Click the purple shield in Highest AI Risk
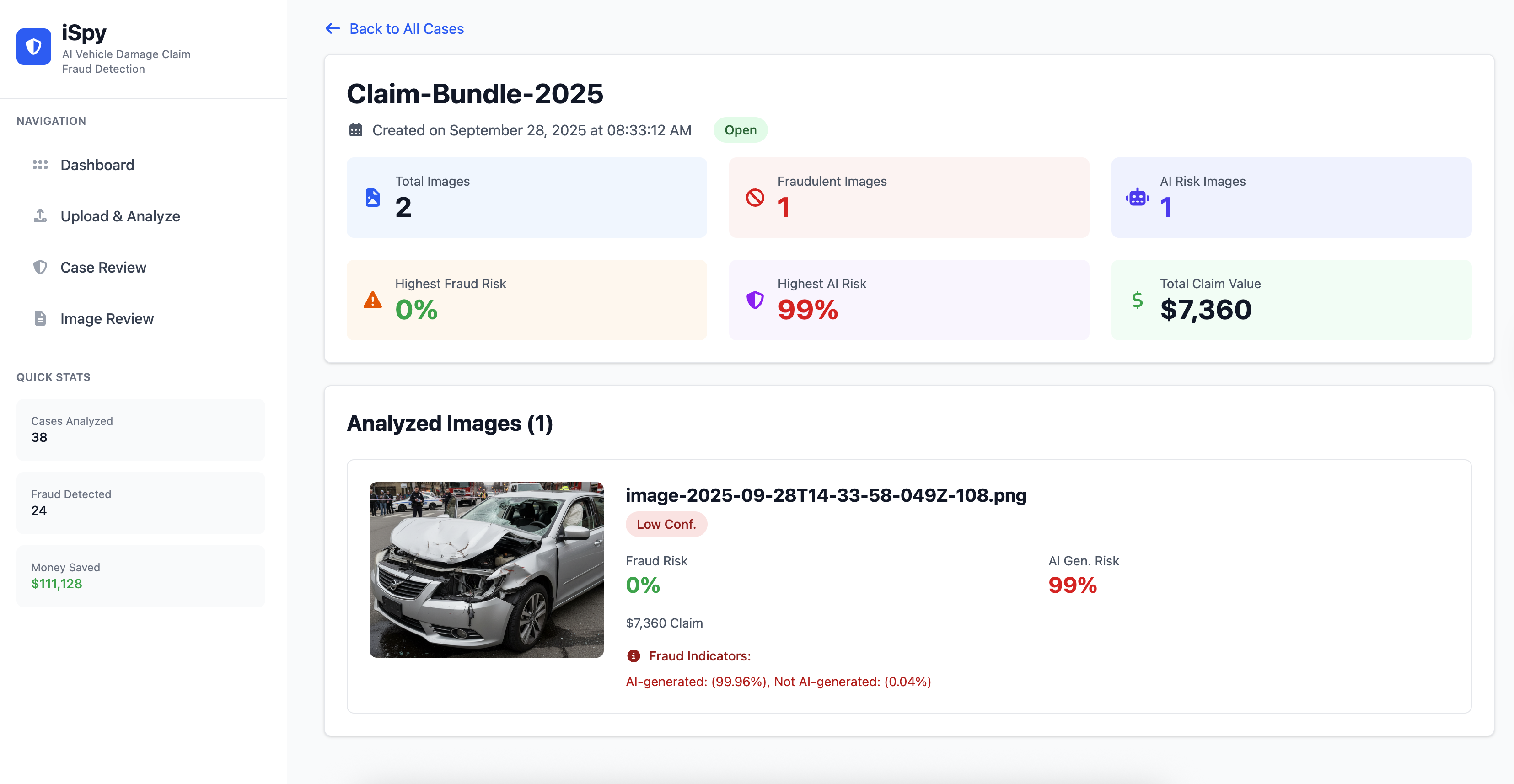 pos(755,300)
